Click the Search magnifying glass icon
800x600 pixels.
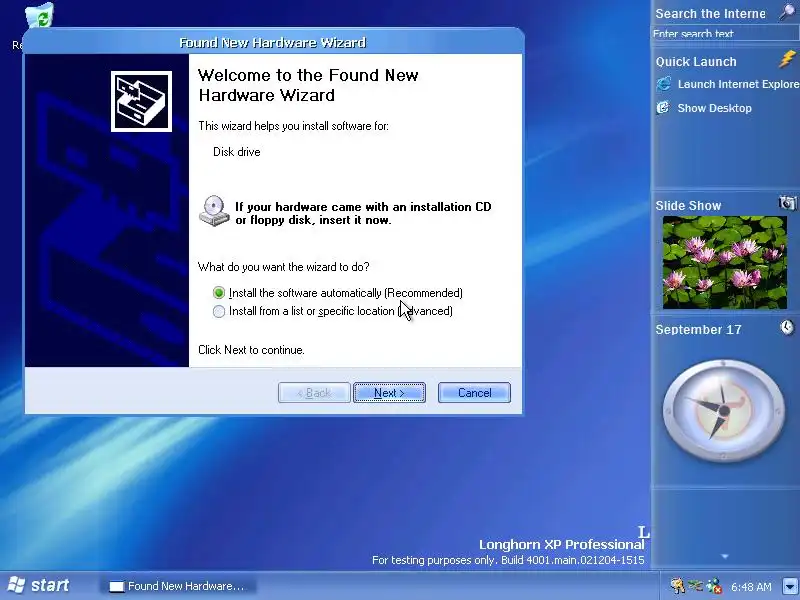(x=788, y=12)
